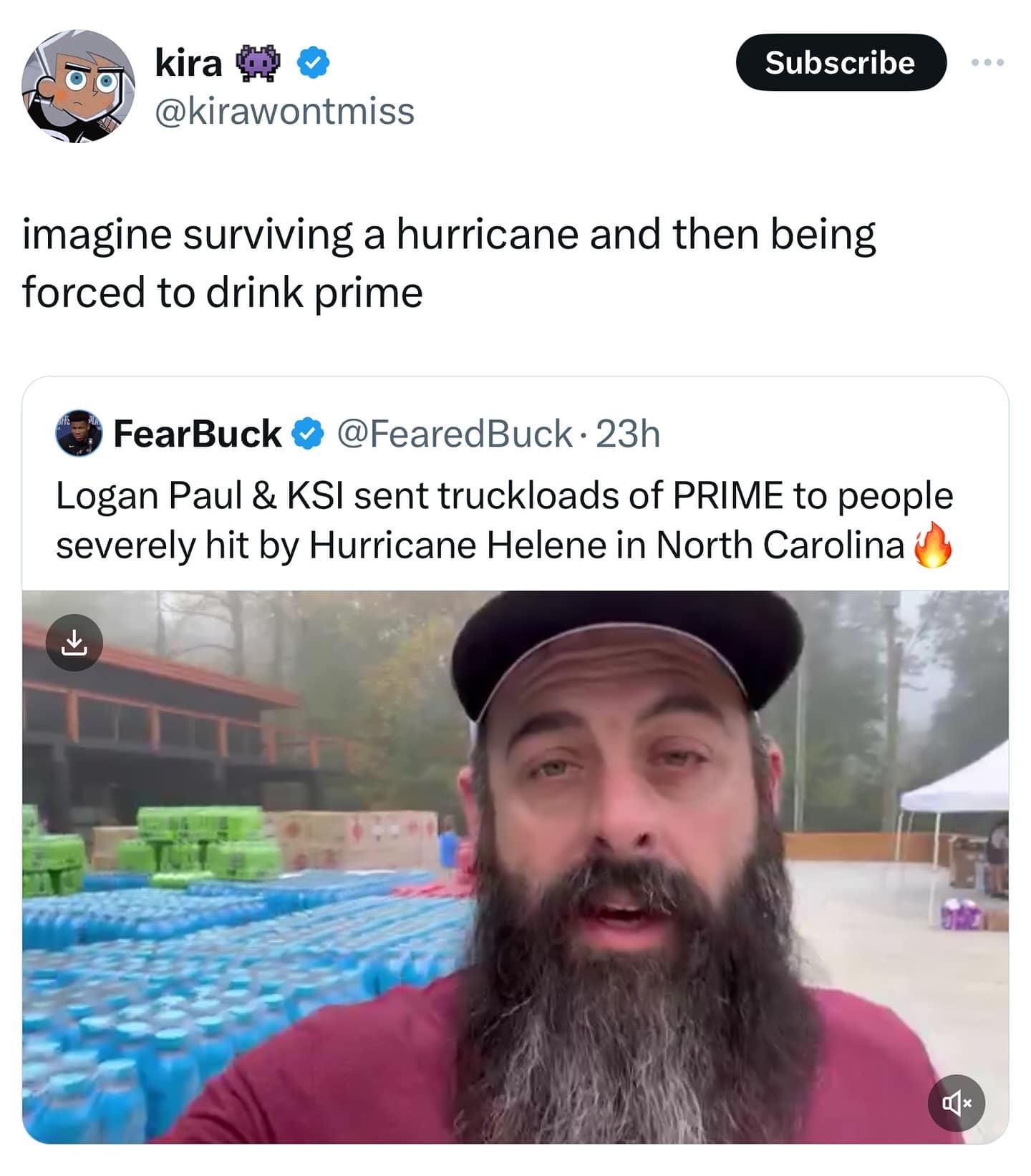This screenshot has height=1176, width=1031.
Task: Click the download icon on the video
Action: (74, 643)
